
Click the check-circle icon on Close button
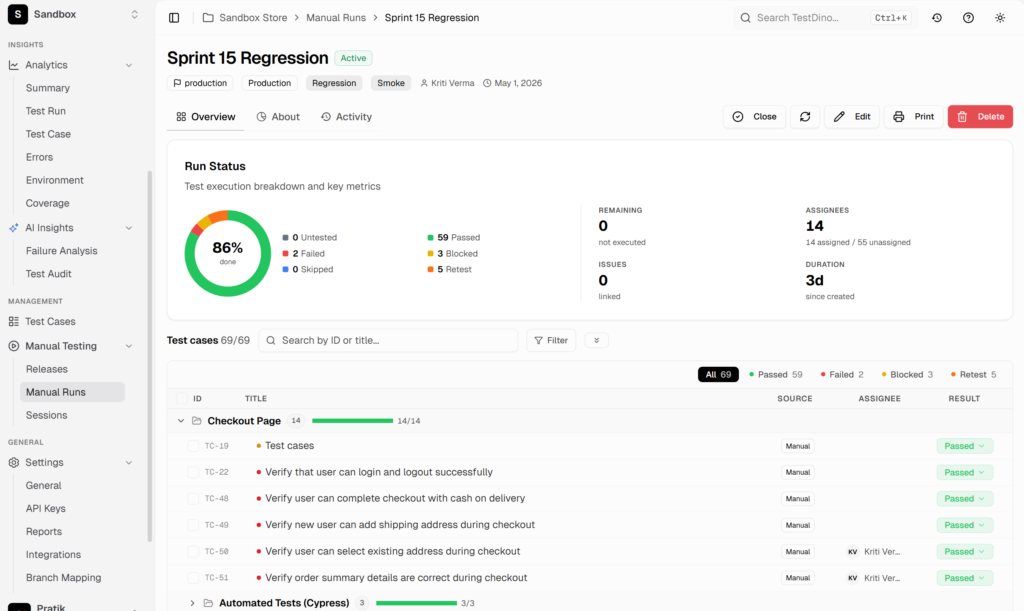point(738,116)
